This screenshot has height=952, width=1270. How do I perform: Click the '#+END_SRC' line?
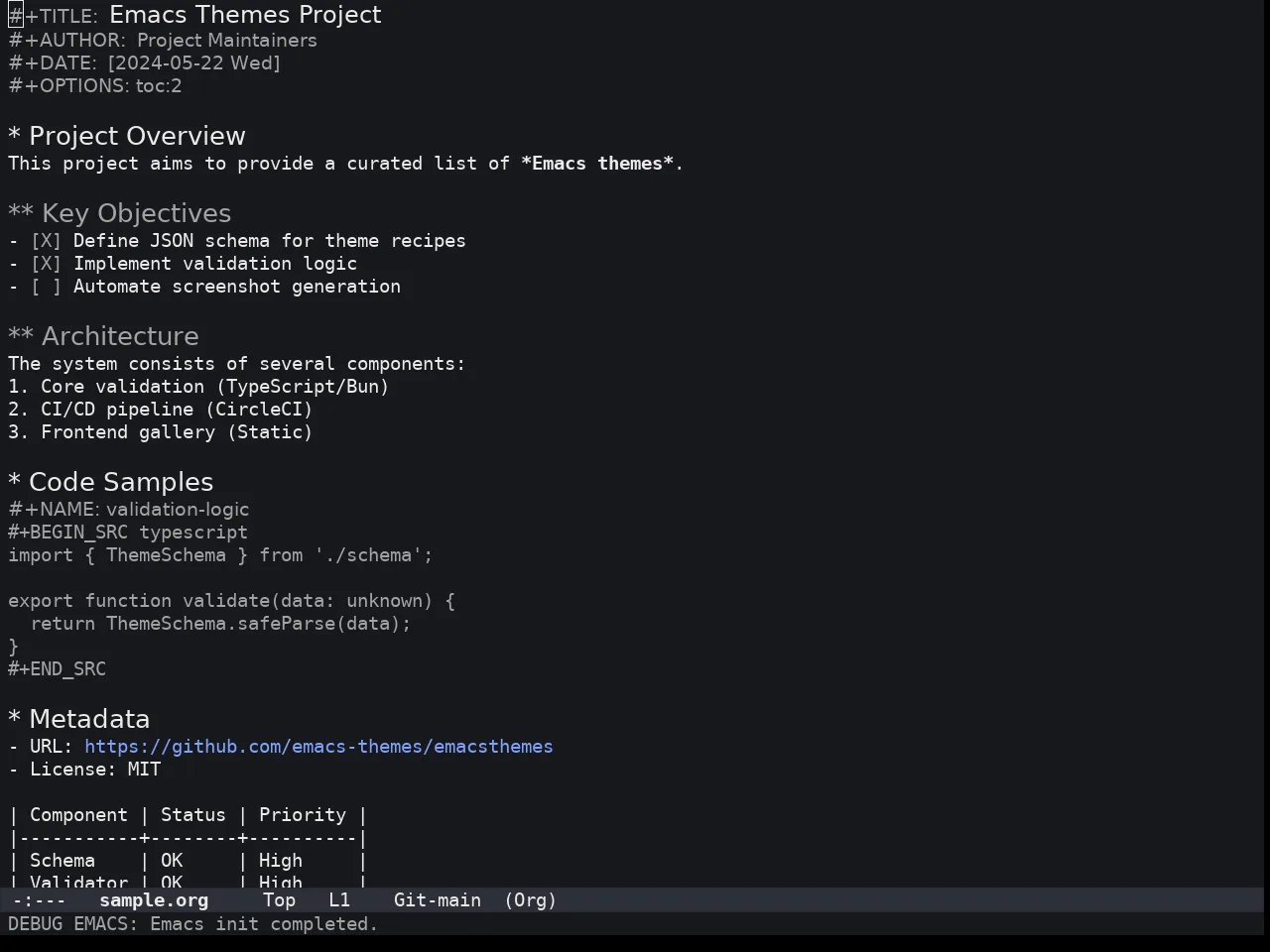point(57,669)
